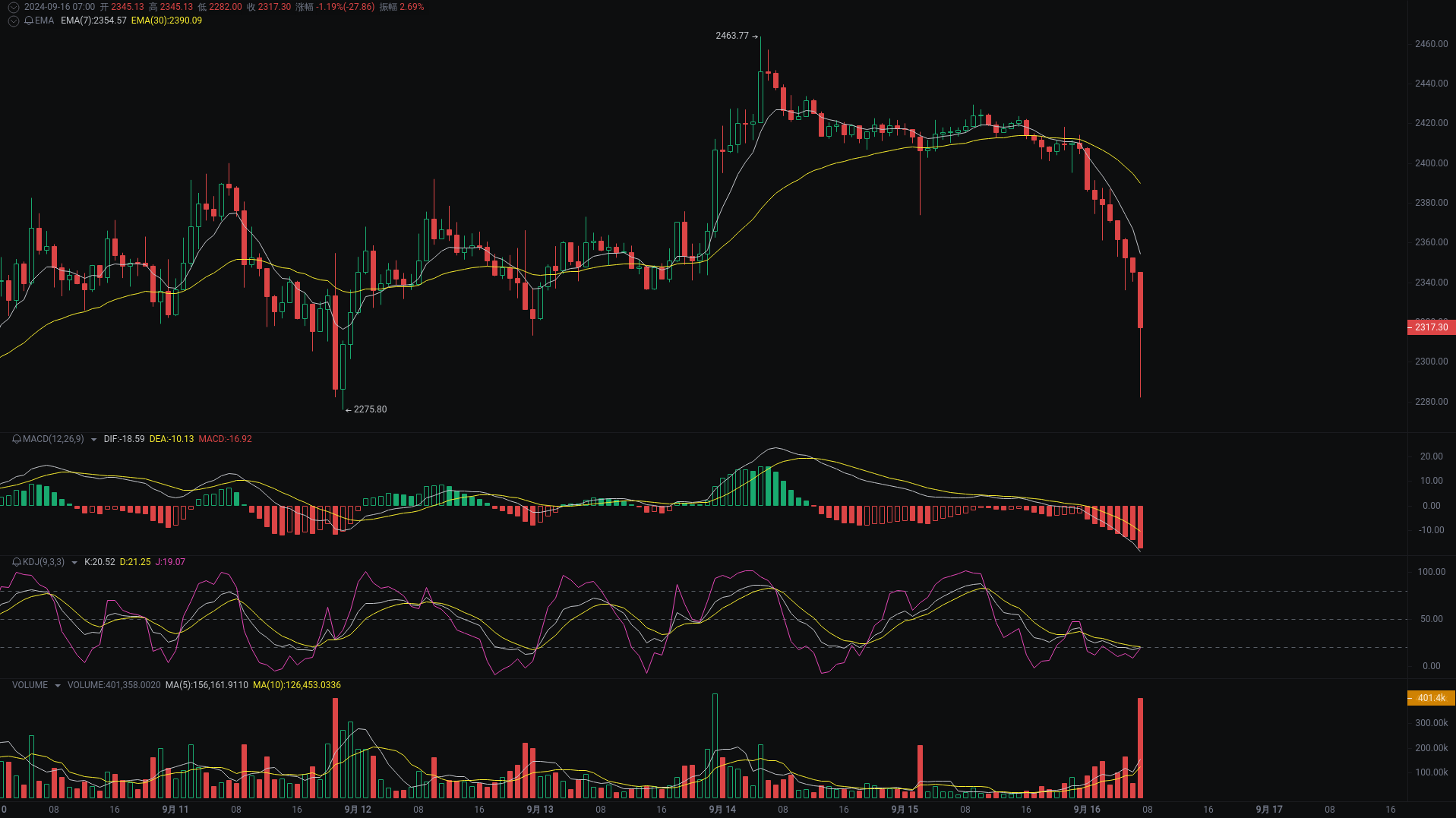Click the orange 401.4k volume tag

click(1430, 698)
